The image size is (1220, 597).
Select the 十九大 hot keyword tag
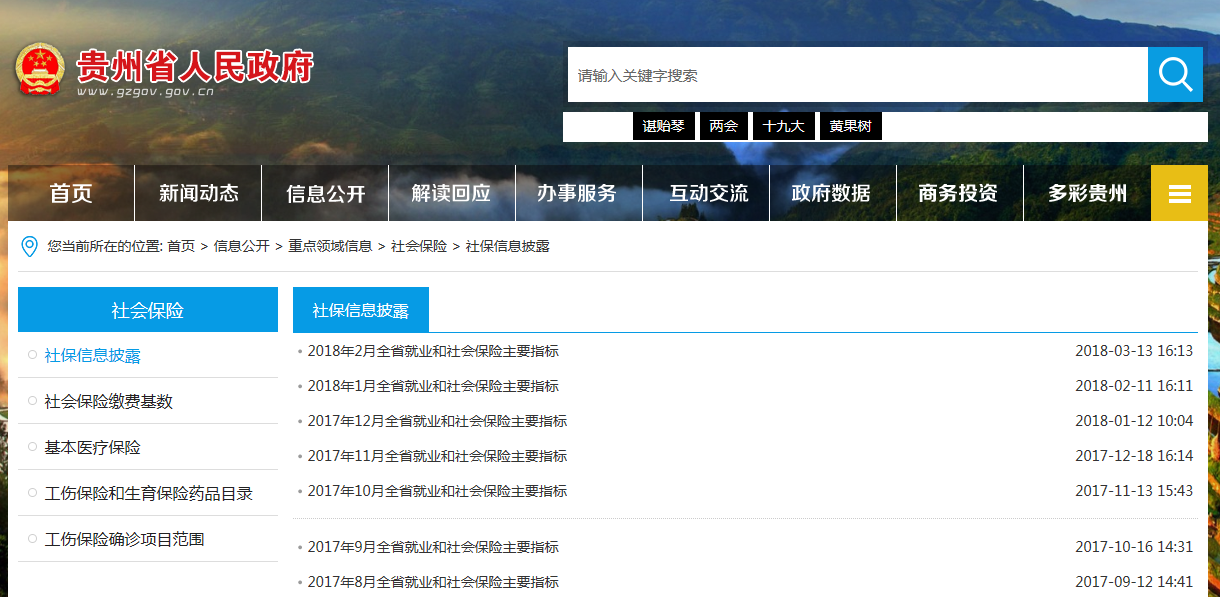pyautogui.click(x=783, y=126)
